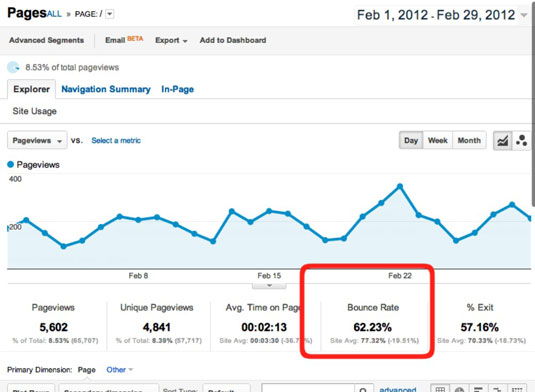This screenshot has height=392, width=535.
Task: Open the page selector dropdown arrow
Action: (x=110, y=14)
